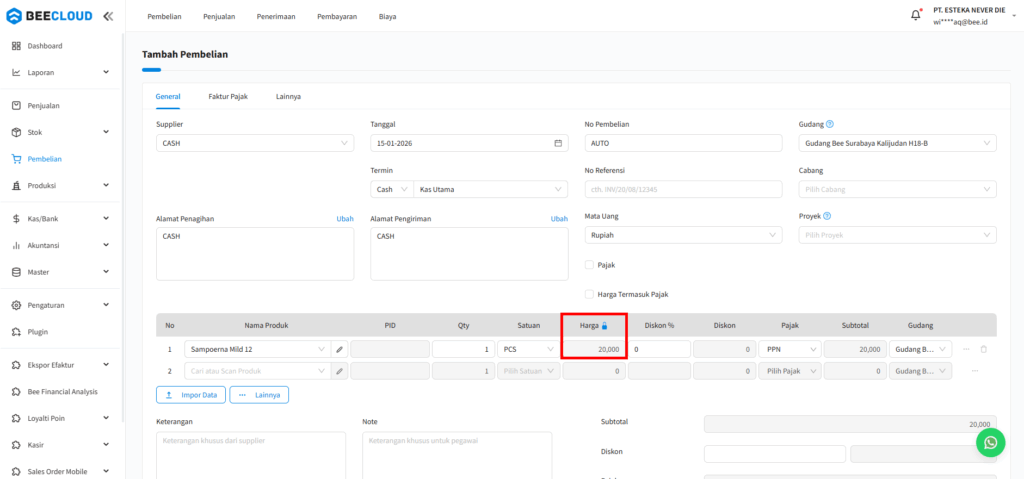Click the Produksi factory icon
This screenshot has height=479, width=1024.
(17, 186)
